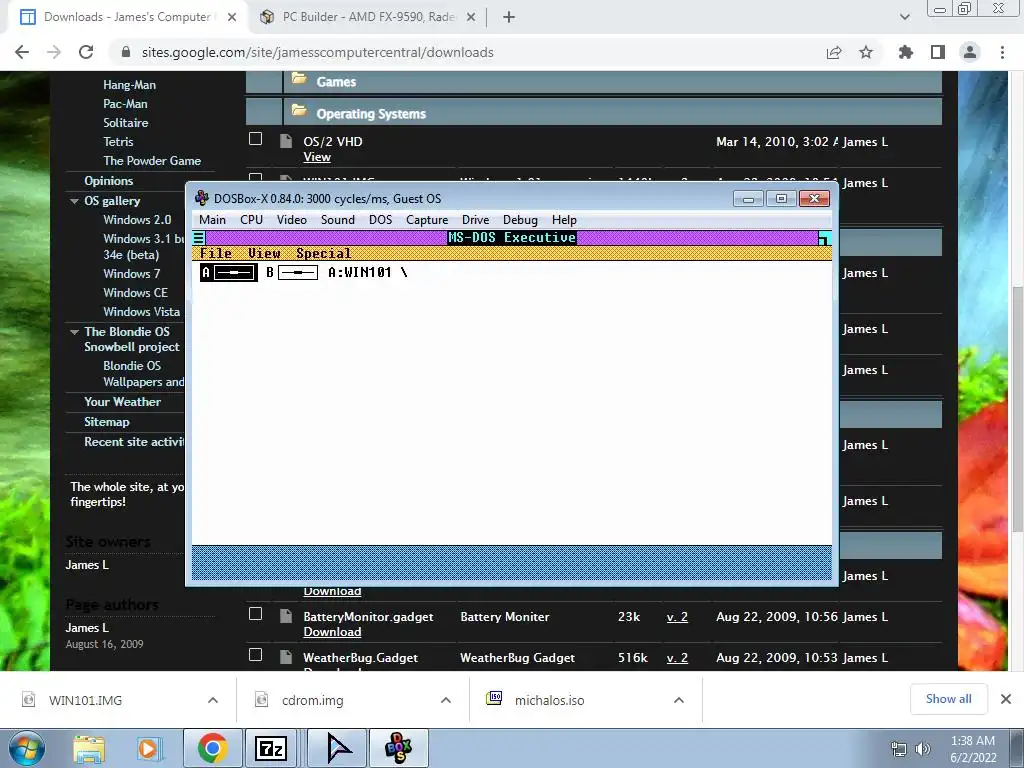Open the DOS menu in DOSBox-X
Viewport: 1024px width, 768px height.
(x=380, y=220)
